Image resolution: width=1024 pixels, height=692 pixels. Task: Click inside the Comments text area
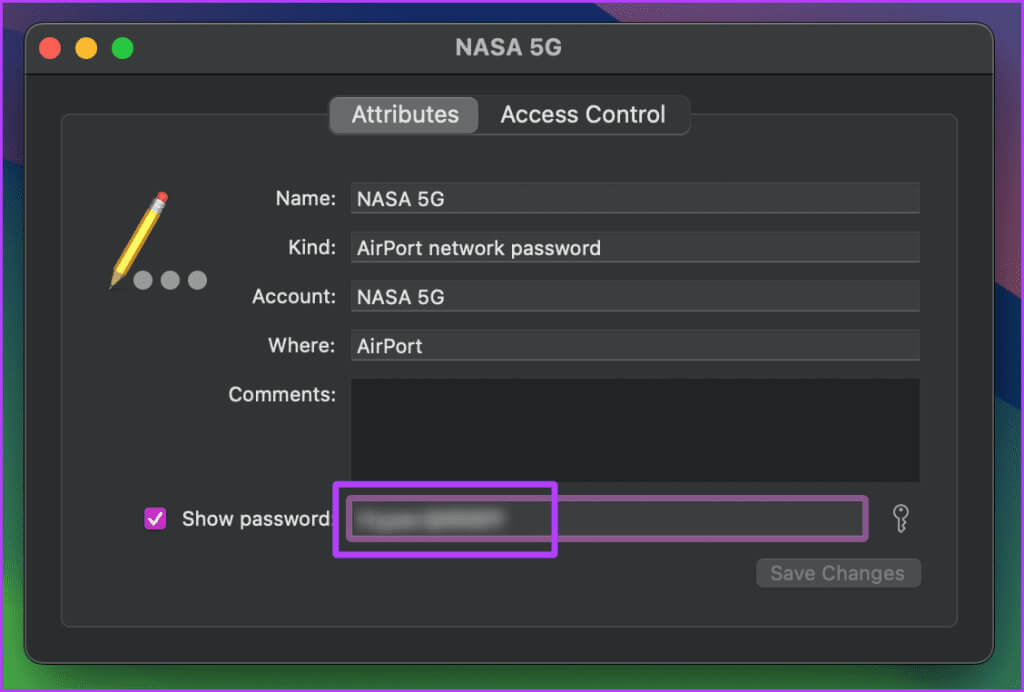click(635, 430)
